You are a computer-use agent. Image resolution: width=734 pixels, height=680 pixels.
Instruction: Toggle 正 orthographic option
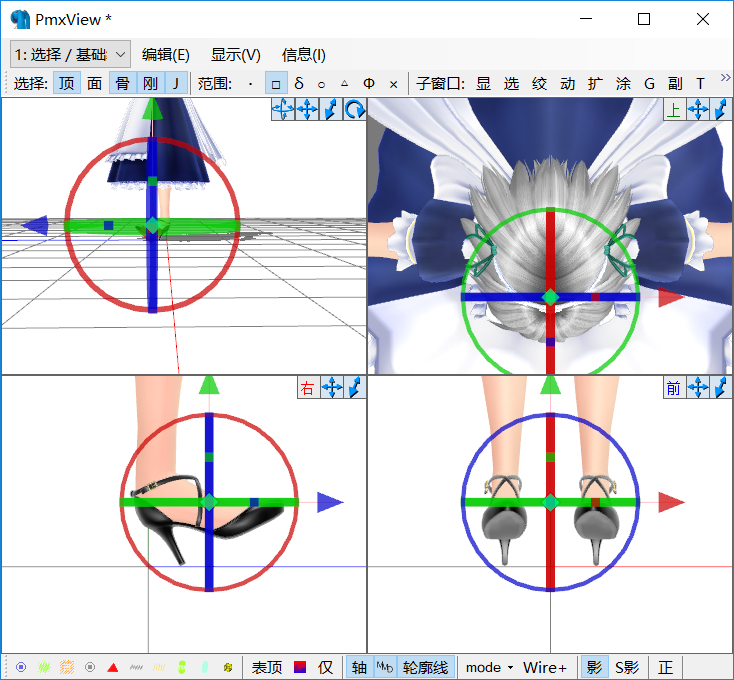click(665, 667)
